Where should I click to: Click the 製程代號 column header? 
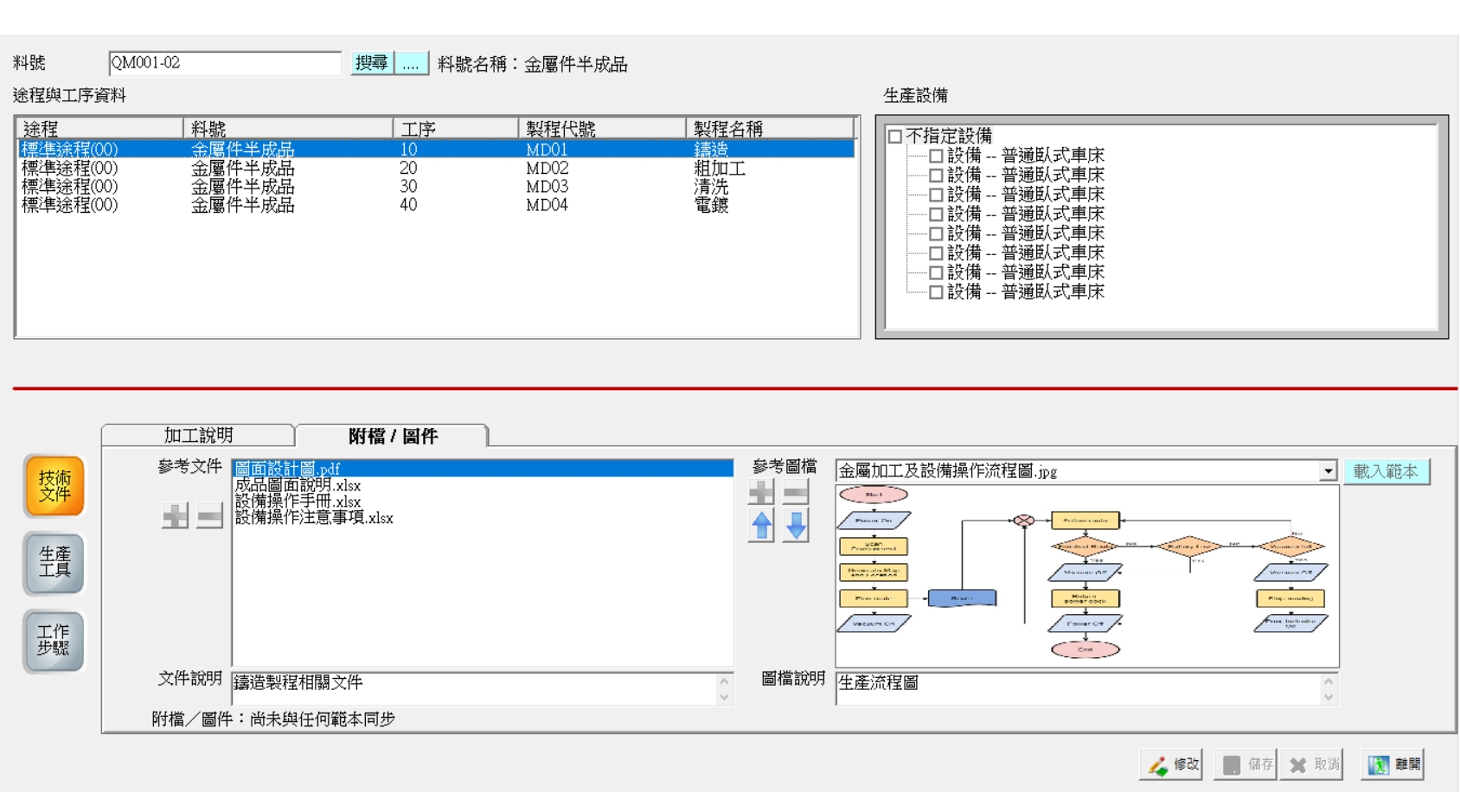pos(602,129)
